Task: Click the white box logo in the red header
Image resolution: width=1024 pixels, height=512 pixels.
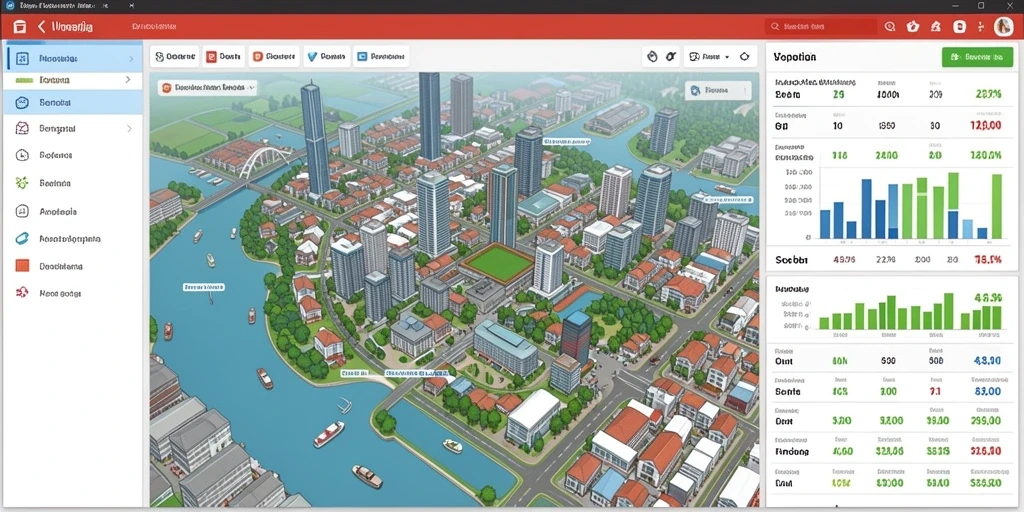Action: (x=20, y=27)
